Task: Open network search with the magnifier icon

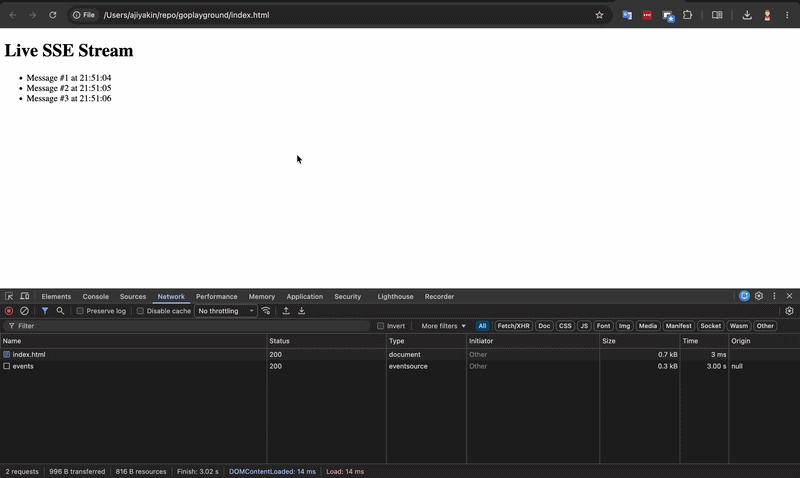Action: pyautogui.click(x=60, y=311)
